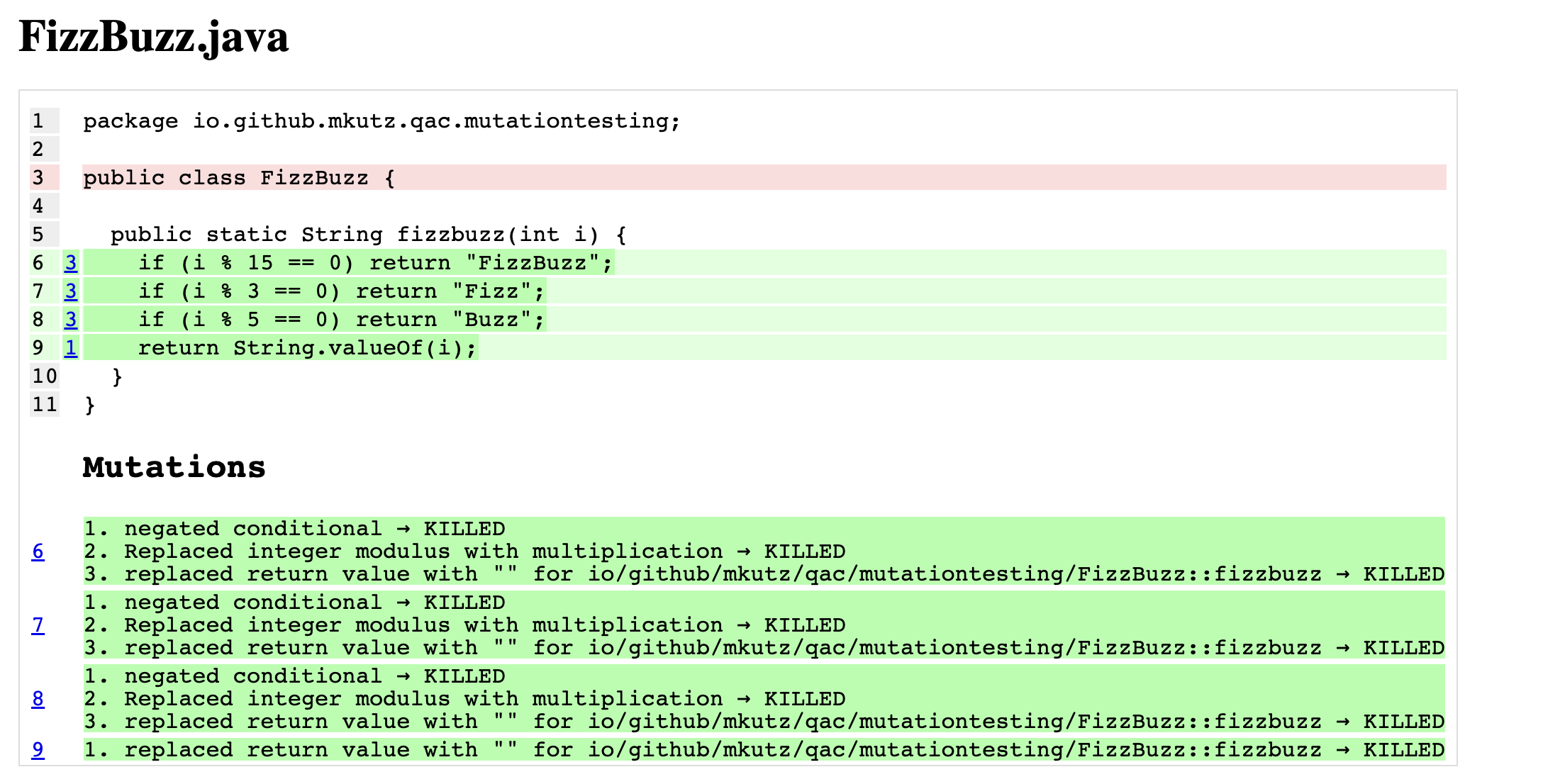This screenshot has width=1543, height=784.
Task: Click the uncovered public class FizzBuzz line
Action: pos(240,178)
